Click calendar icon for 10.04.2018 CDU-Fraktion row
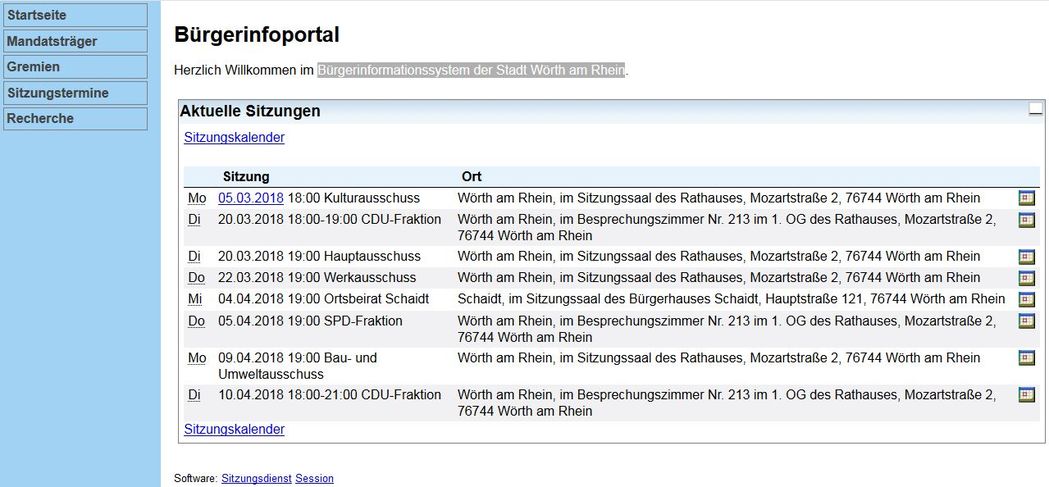This screenshot has height=487, width=1049. pos(1026,395)
